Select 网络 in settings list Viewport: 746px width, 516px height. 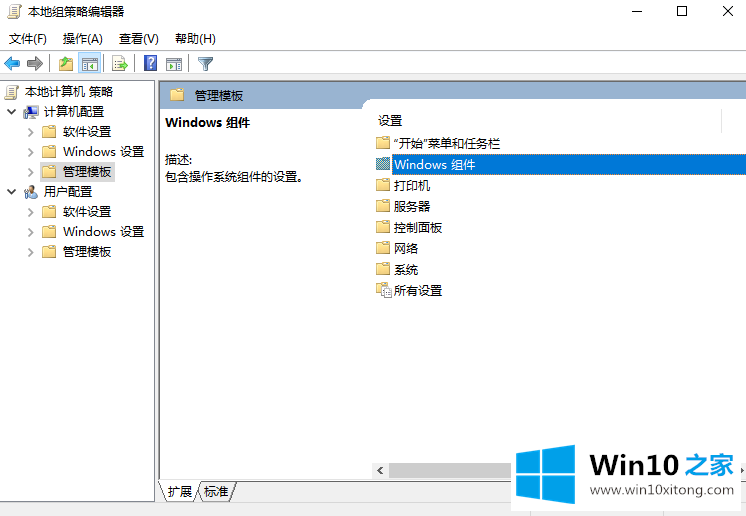pos(406,248)
